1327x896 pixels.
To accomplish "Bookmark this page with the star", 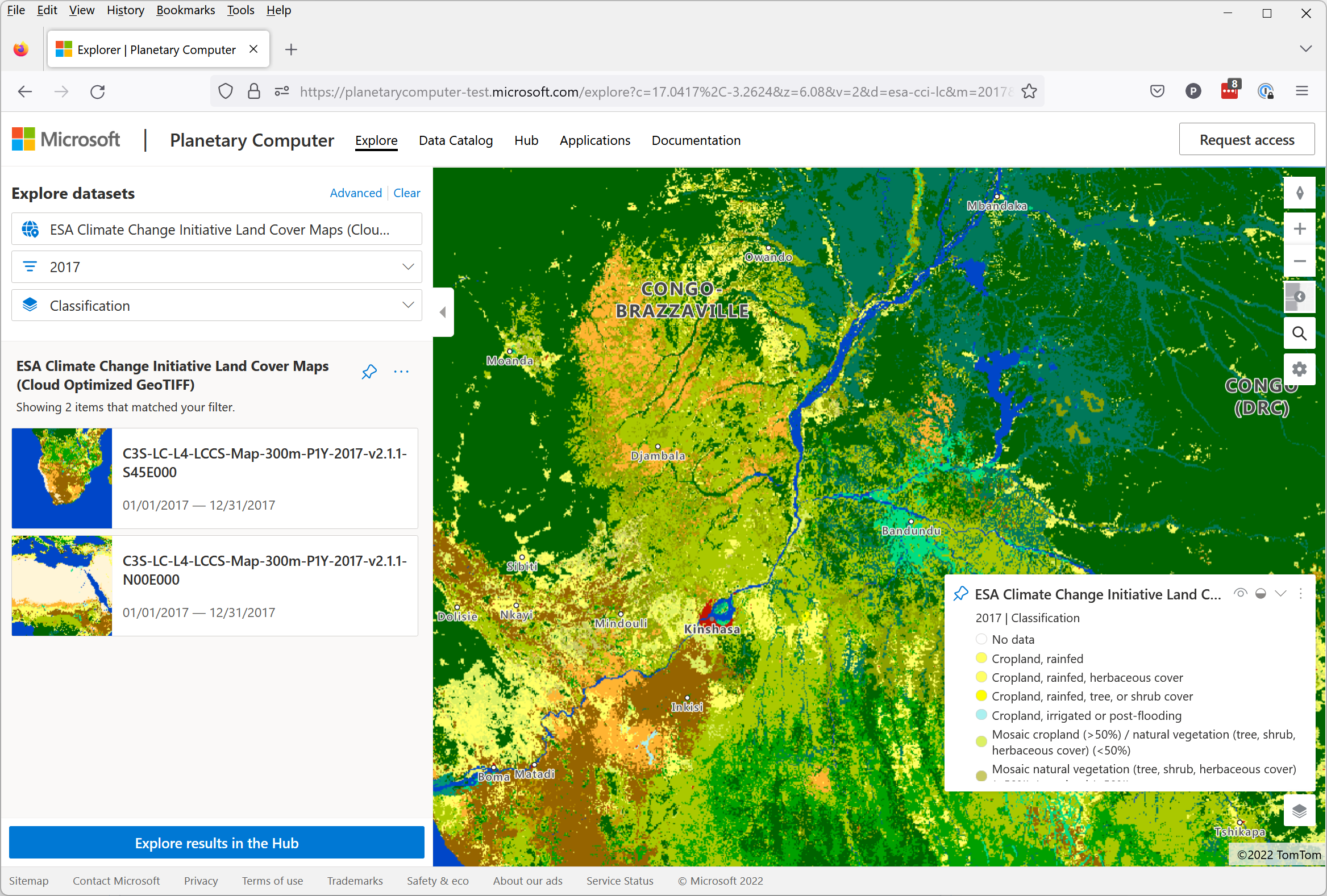I will pyautogui.click(x=1029, y=91).
